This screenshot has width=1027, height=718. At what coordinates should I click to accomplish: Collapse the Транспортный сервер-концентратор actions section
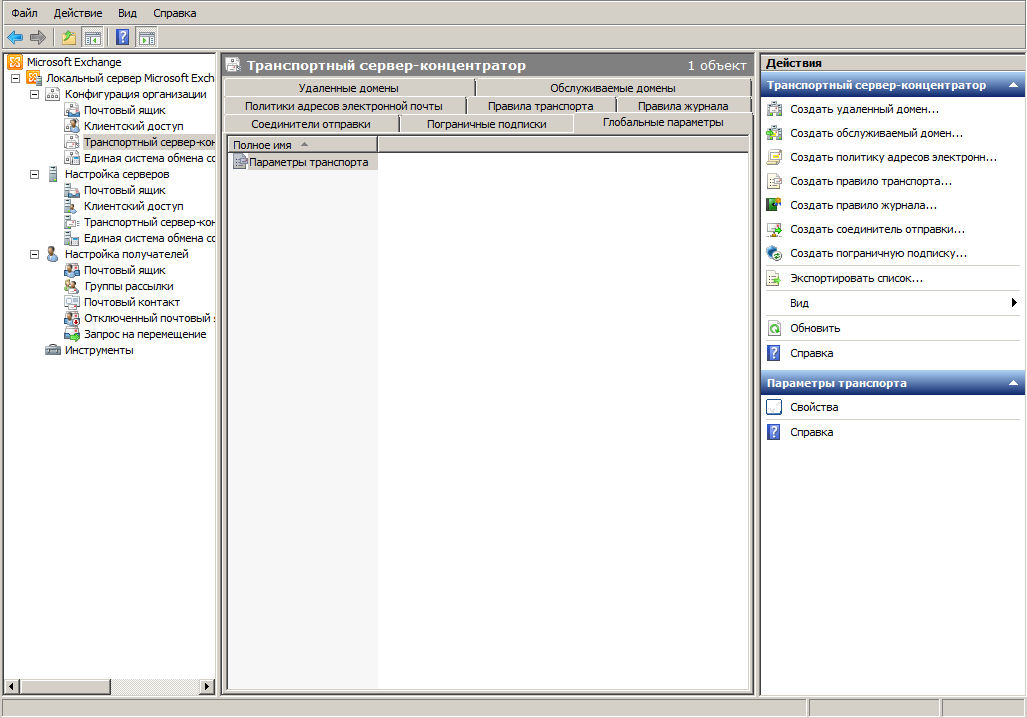pyautogui.click(x=1013, y=85)
